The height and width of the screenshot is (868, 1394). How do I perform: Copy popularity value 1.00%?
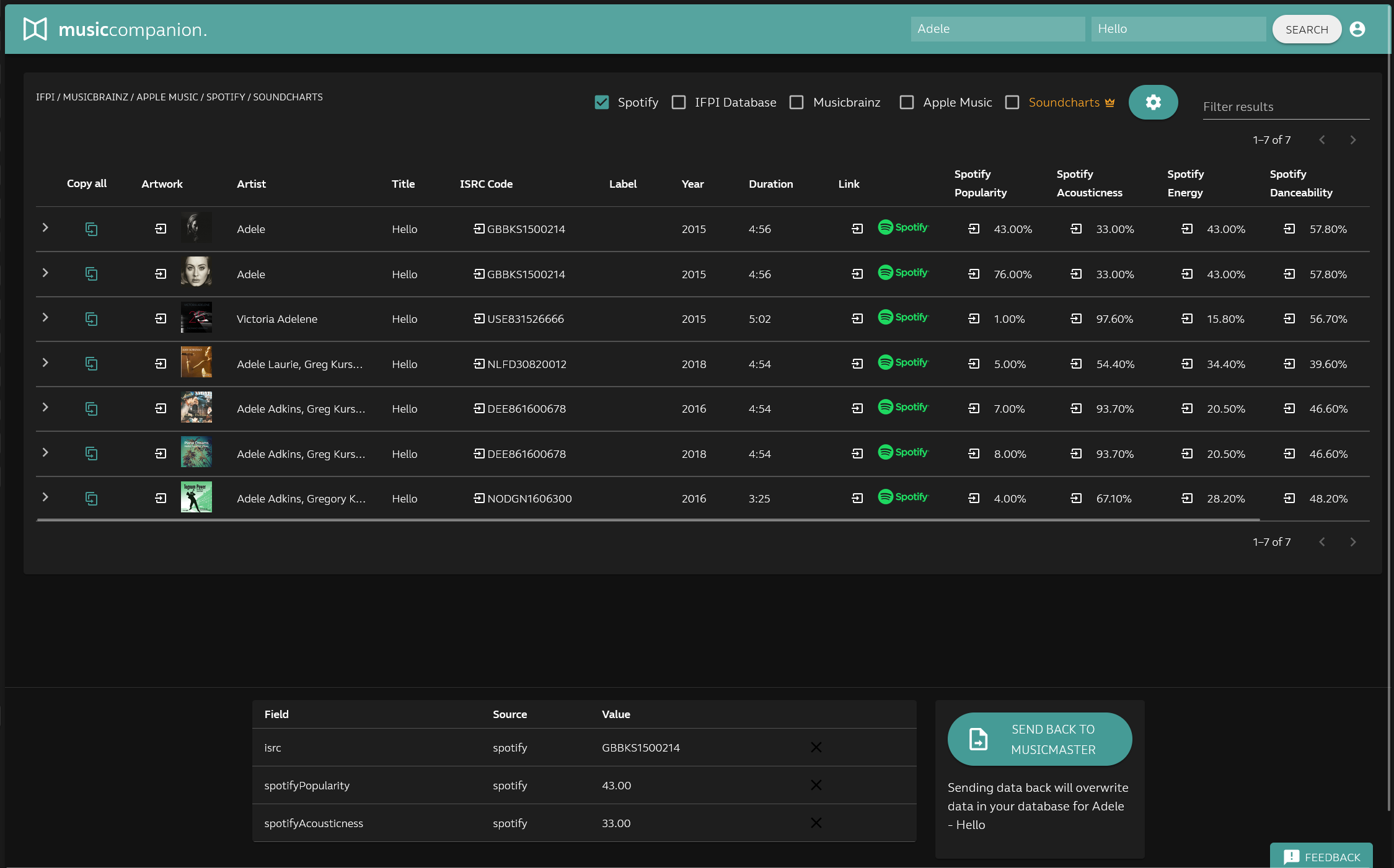point(974,318)
